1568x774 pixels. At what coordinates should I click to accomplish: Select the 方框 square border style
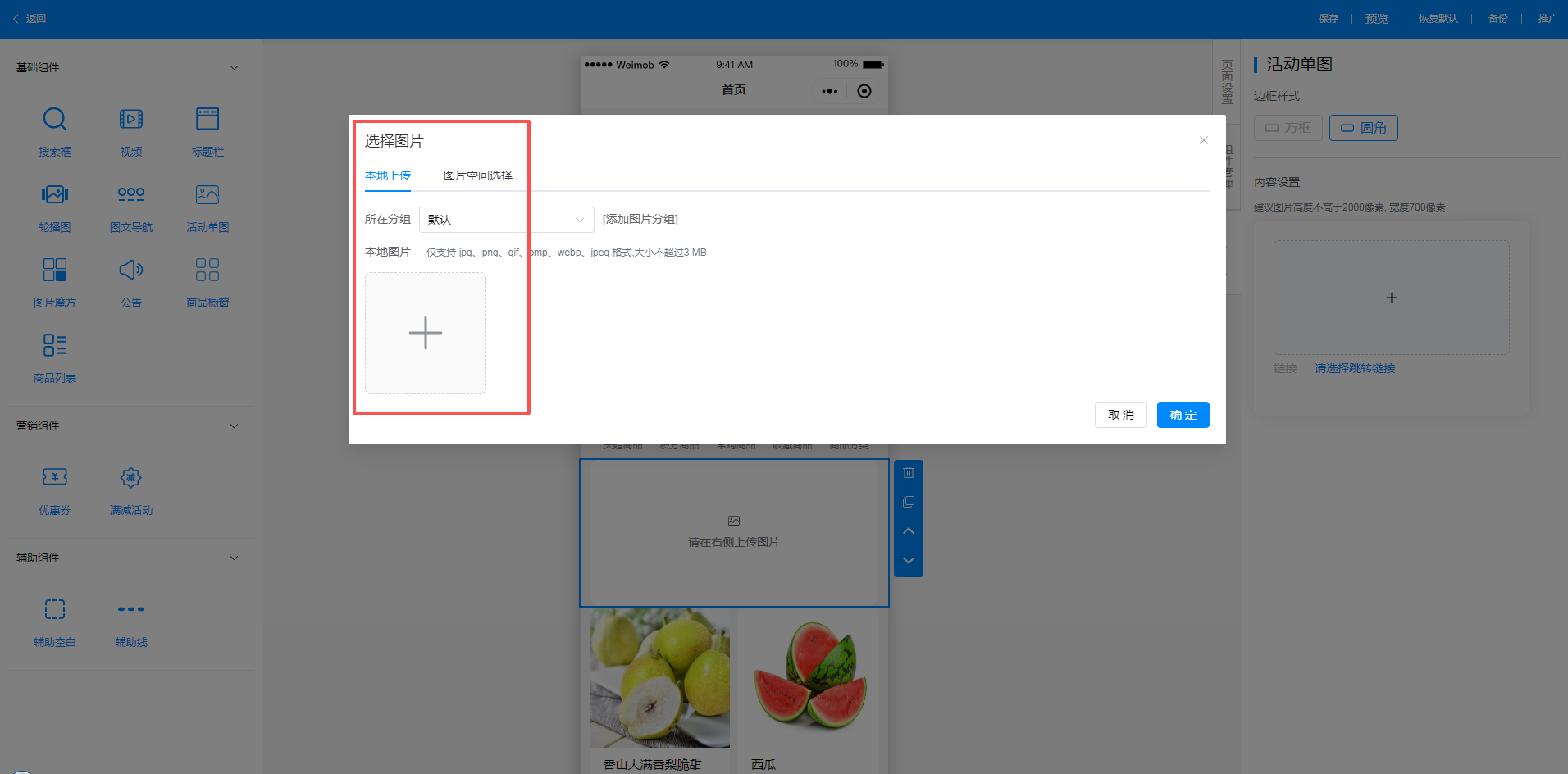coord(1288,128)
